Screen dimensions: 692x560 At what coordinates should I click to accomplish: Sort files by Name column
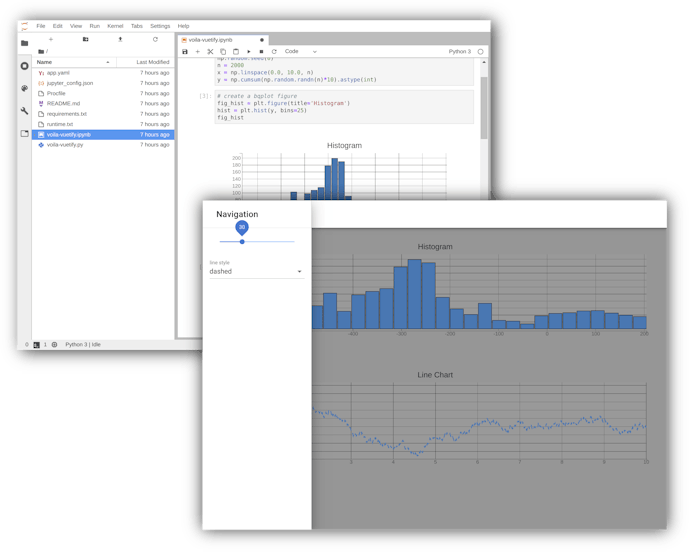click(x=74, y=62)
